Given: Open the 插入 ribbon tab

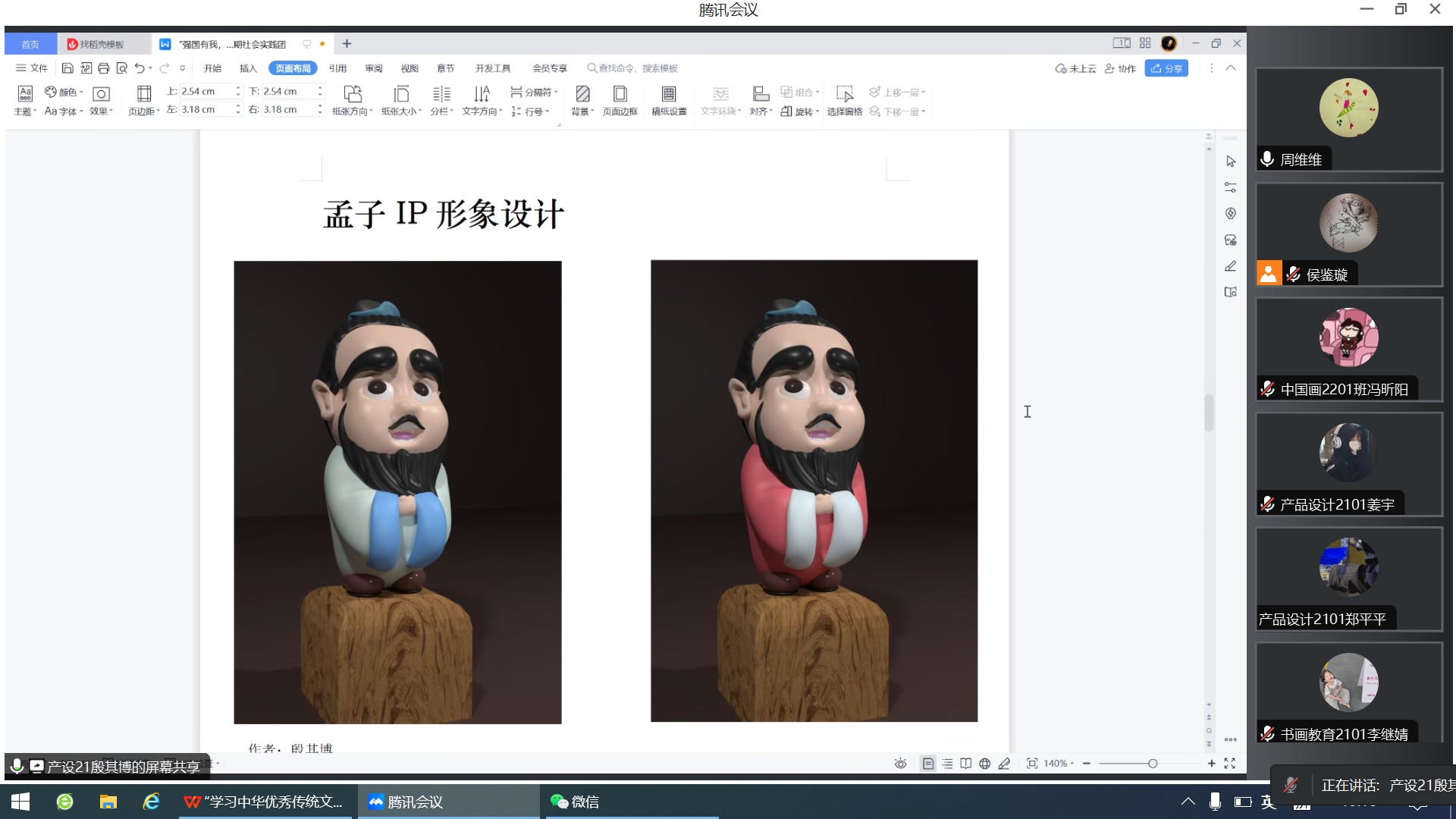Looking at the screenshot, I should (248, 68).
